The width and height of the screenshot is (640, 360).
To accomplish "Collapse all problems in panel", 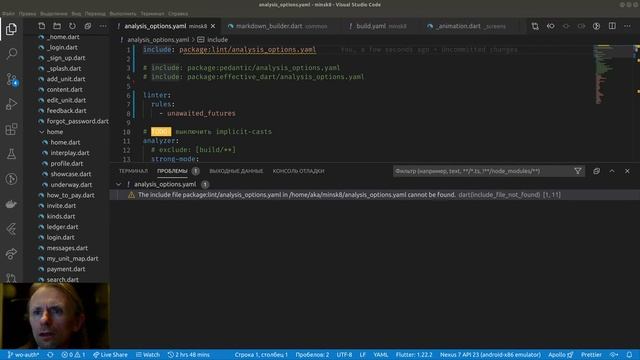I will pos(596,171).
